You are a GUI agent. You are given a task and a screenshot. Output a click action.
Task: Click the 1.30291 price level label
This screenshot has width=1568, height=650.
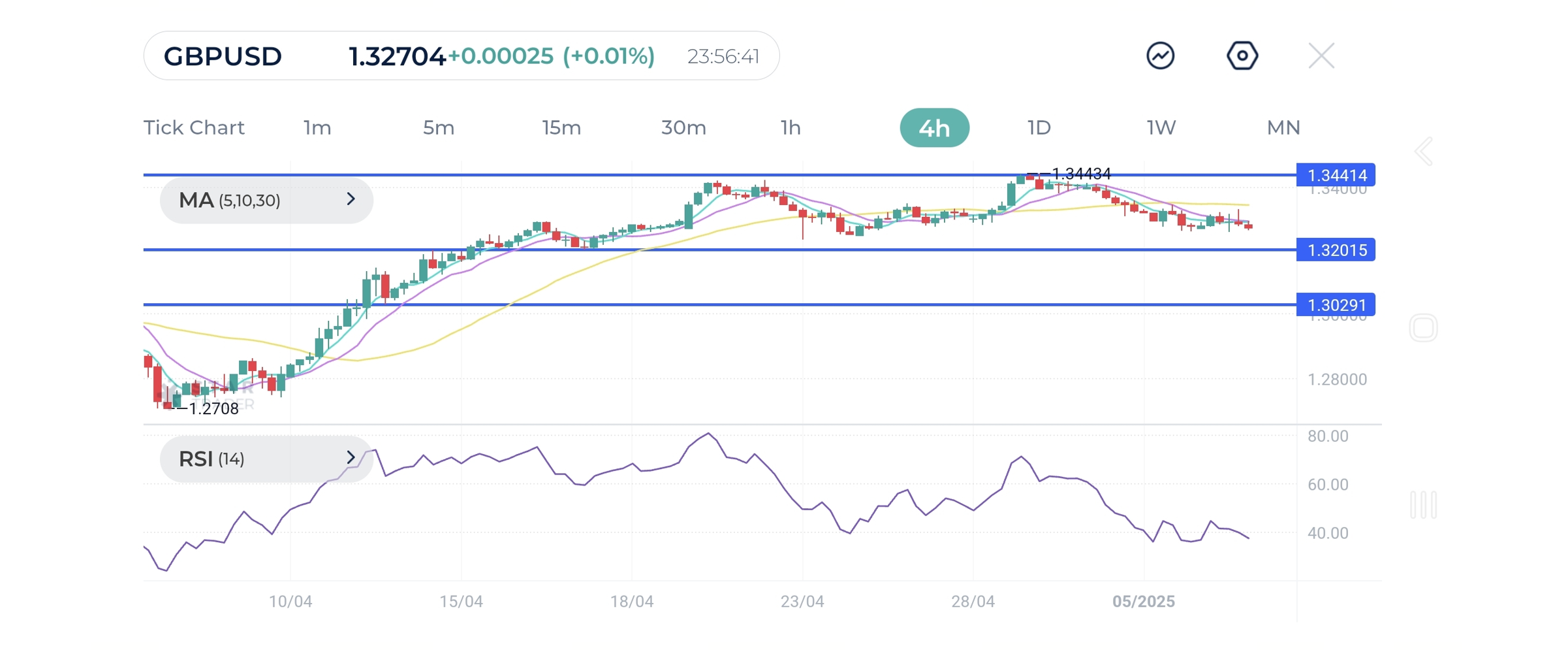1335,304
